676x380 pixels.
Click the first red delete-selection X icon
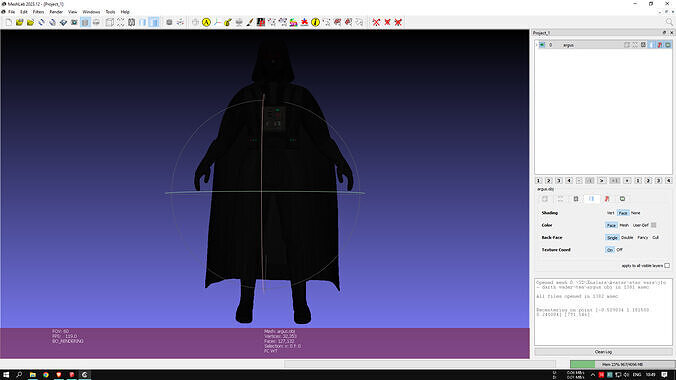point(376,22)
